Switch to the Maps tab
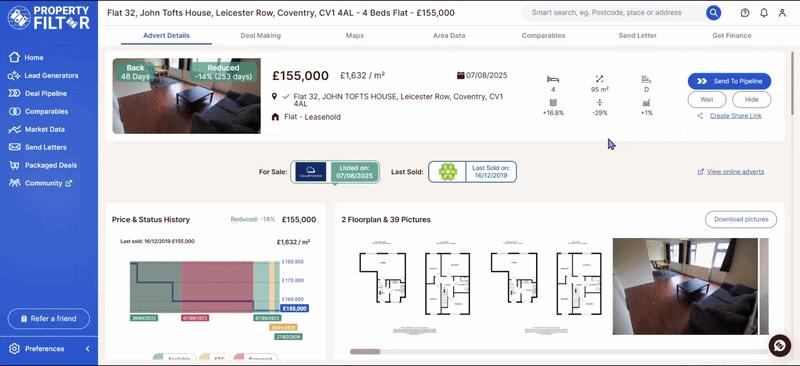 click(x=355, y=36)
